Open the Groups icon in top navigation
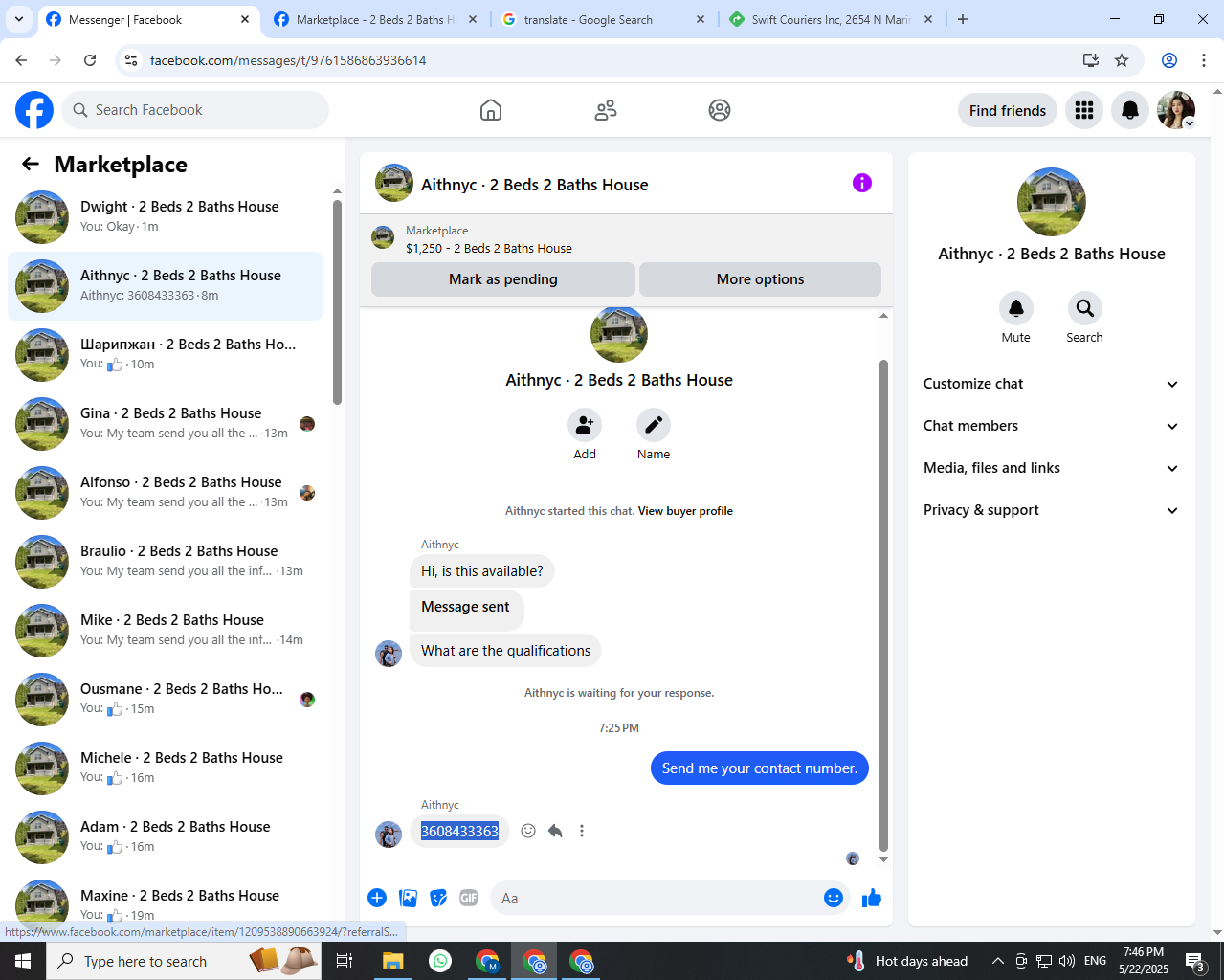The width and height of the screenshot is (1224, 980). pyautogui.click(x=720, y=110)
